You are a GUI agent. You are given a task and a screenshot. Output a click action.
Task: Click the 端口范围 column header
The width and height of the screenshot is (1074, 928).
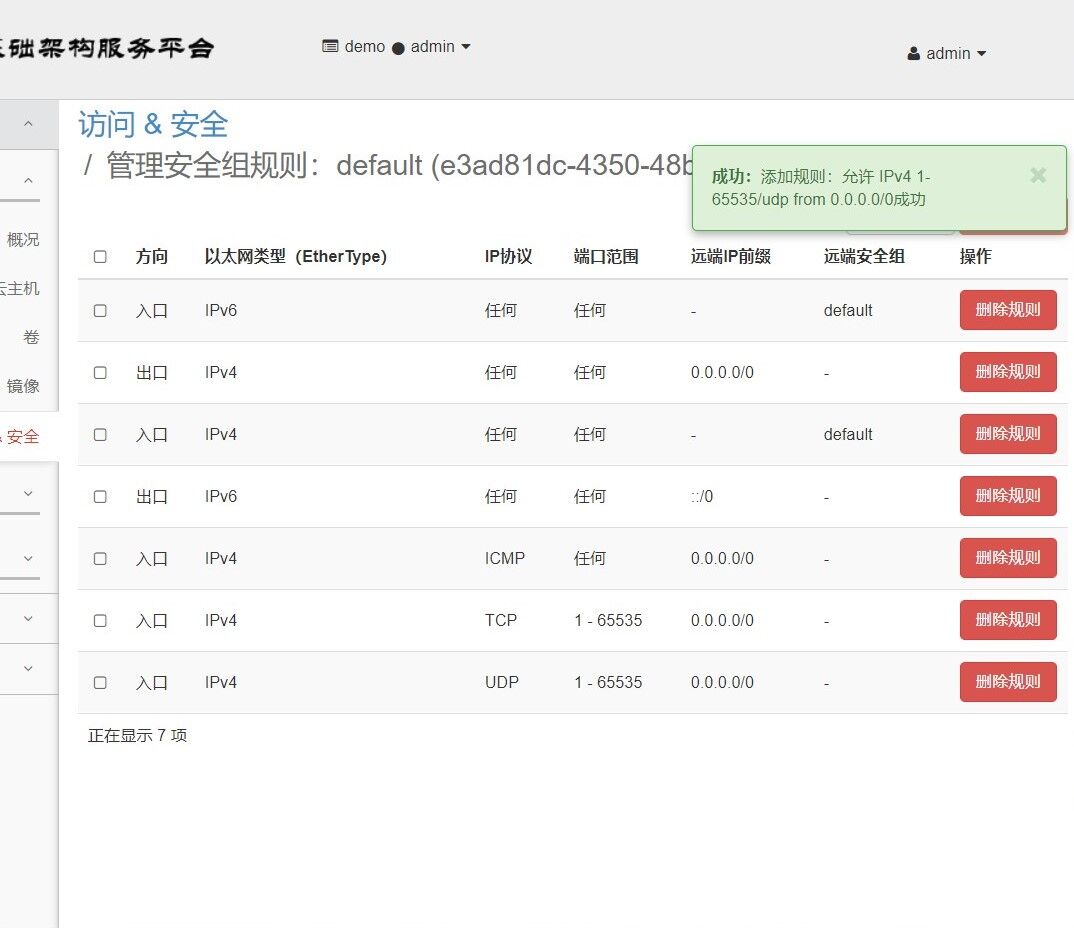click(606, 256)
